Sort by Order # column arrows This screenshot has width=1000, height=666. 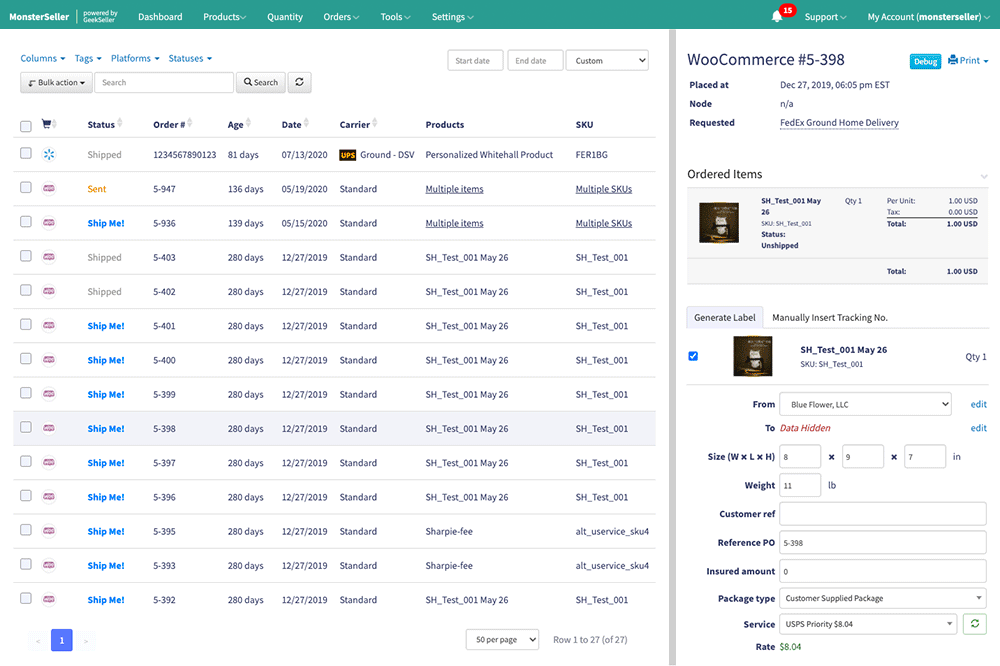tap(189, 123)
